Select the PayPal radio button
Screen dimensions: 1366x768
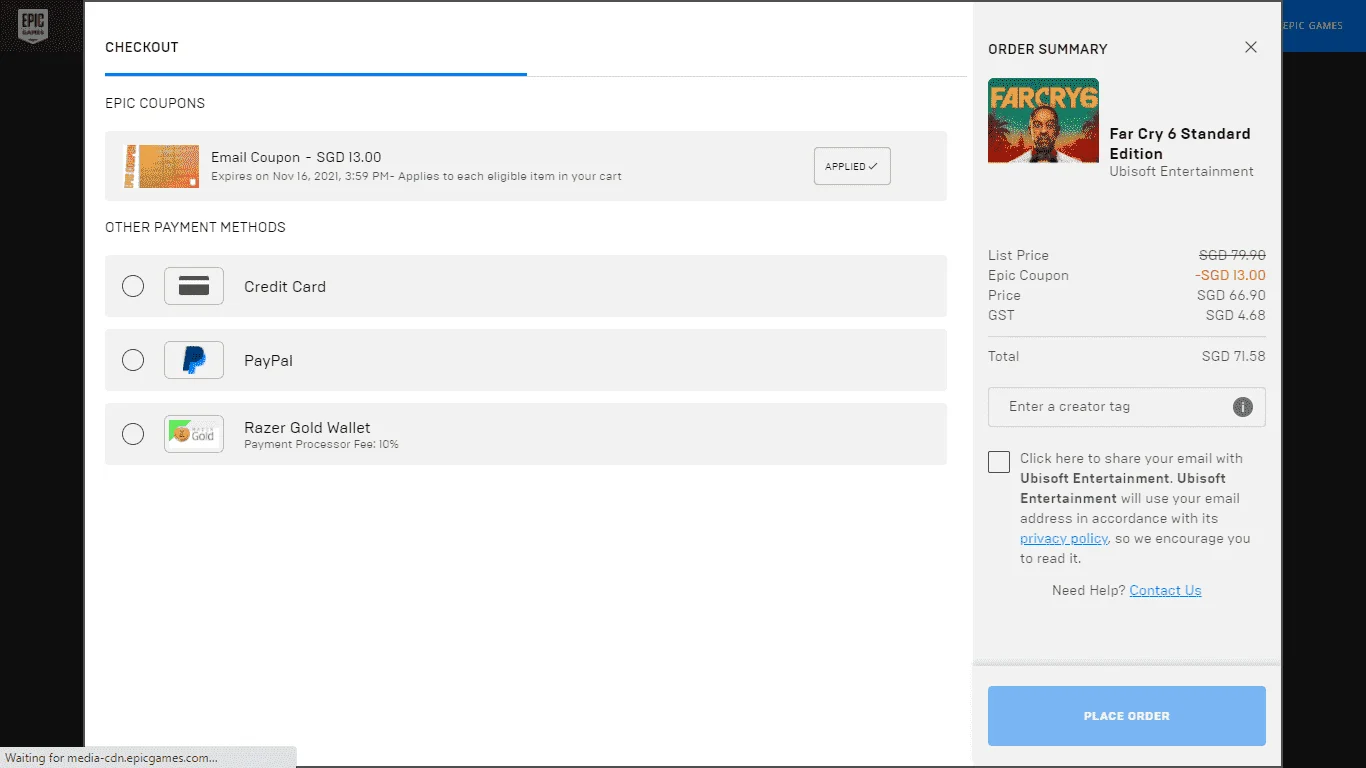133,360
